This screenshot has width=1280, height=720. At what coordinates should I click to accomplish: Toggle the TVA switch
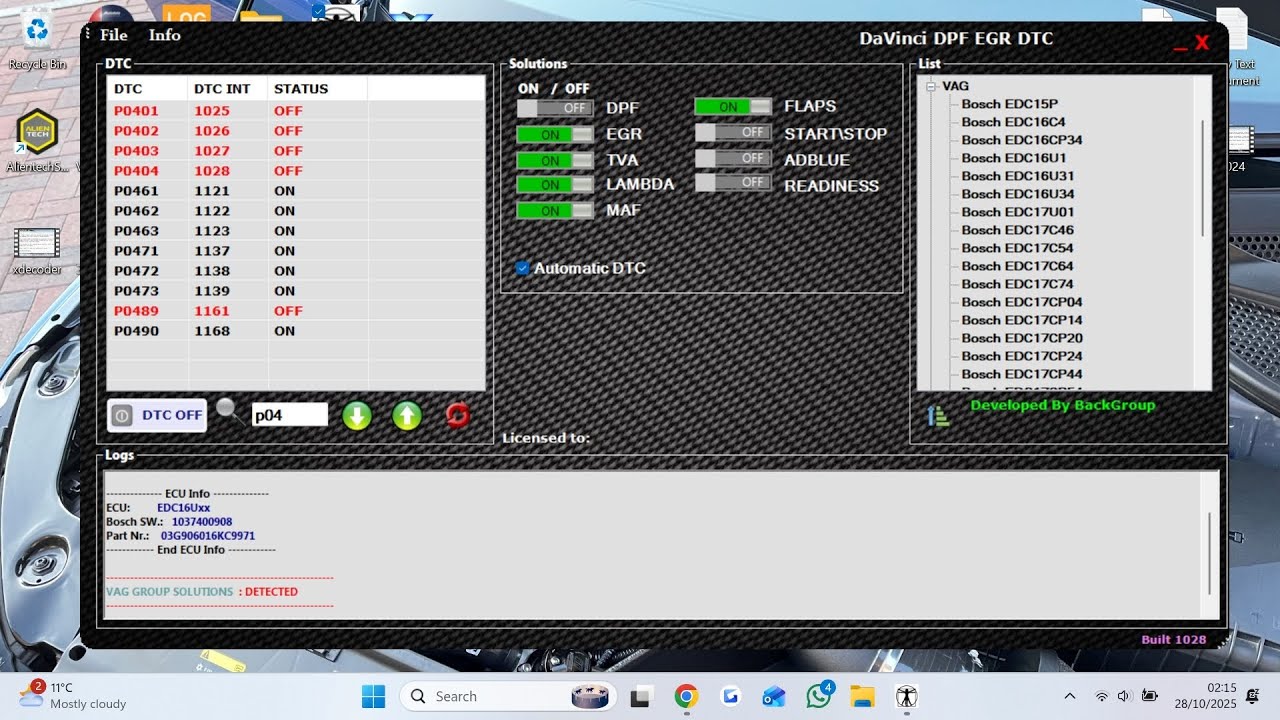555,160
